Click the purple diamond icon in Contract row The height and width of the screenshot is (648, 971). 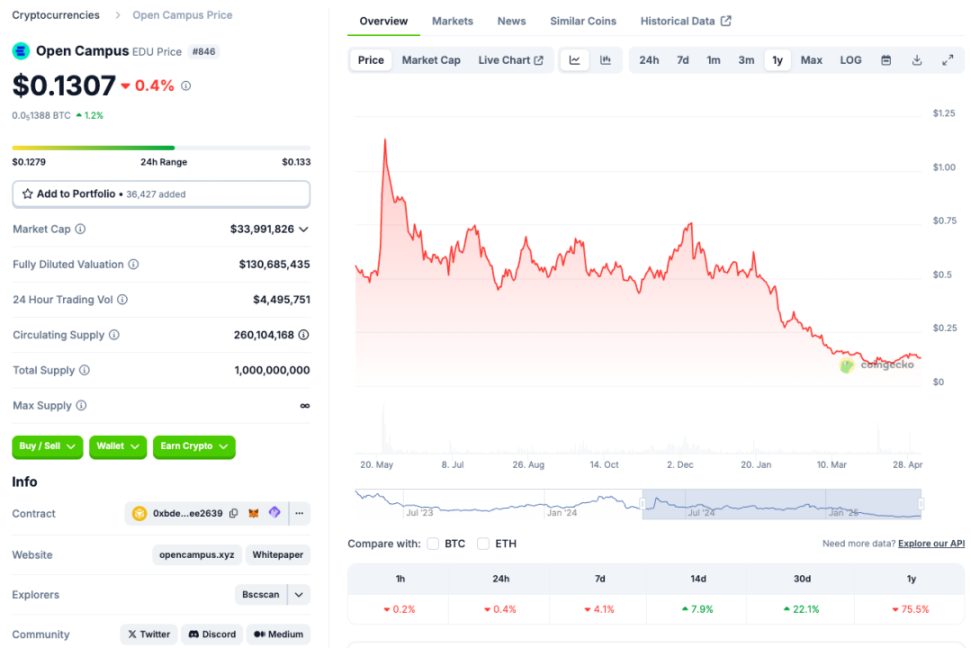(274, 512)
